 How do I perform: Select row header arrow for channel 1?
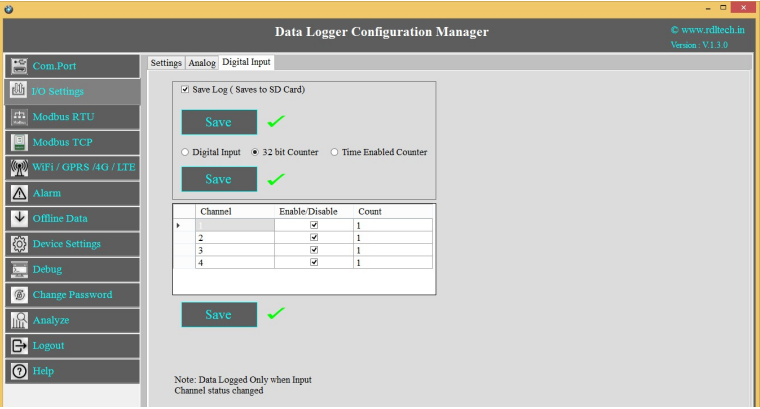184,225
